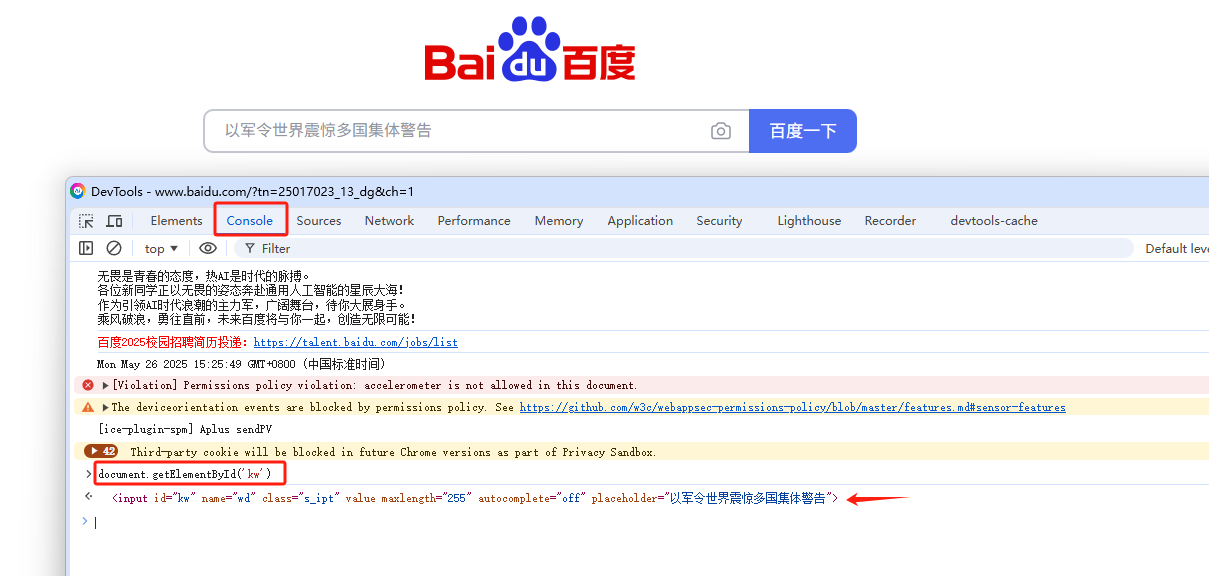1209x576 pixels.
Task: Click the Third-party cookie warning text
Action: click(393, 452)
